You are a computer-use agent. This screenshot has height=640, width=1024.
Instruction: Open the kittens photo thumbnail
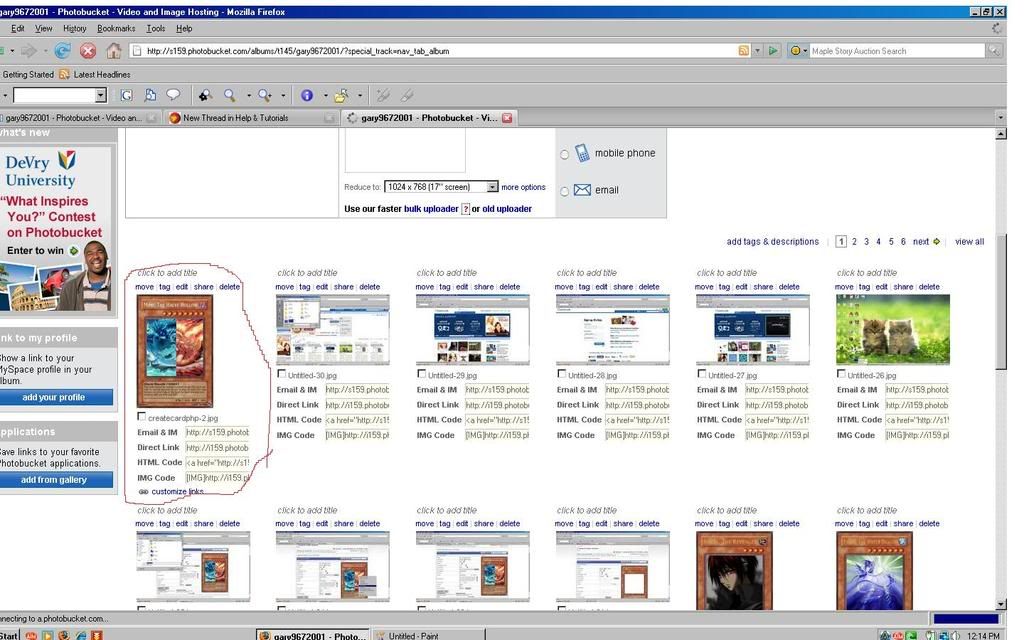892,330
